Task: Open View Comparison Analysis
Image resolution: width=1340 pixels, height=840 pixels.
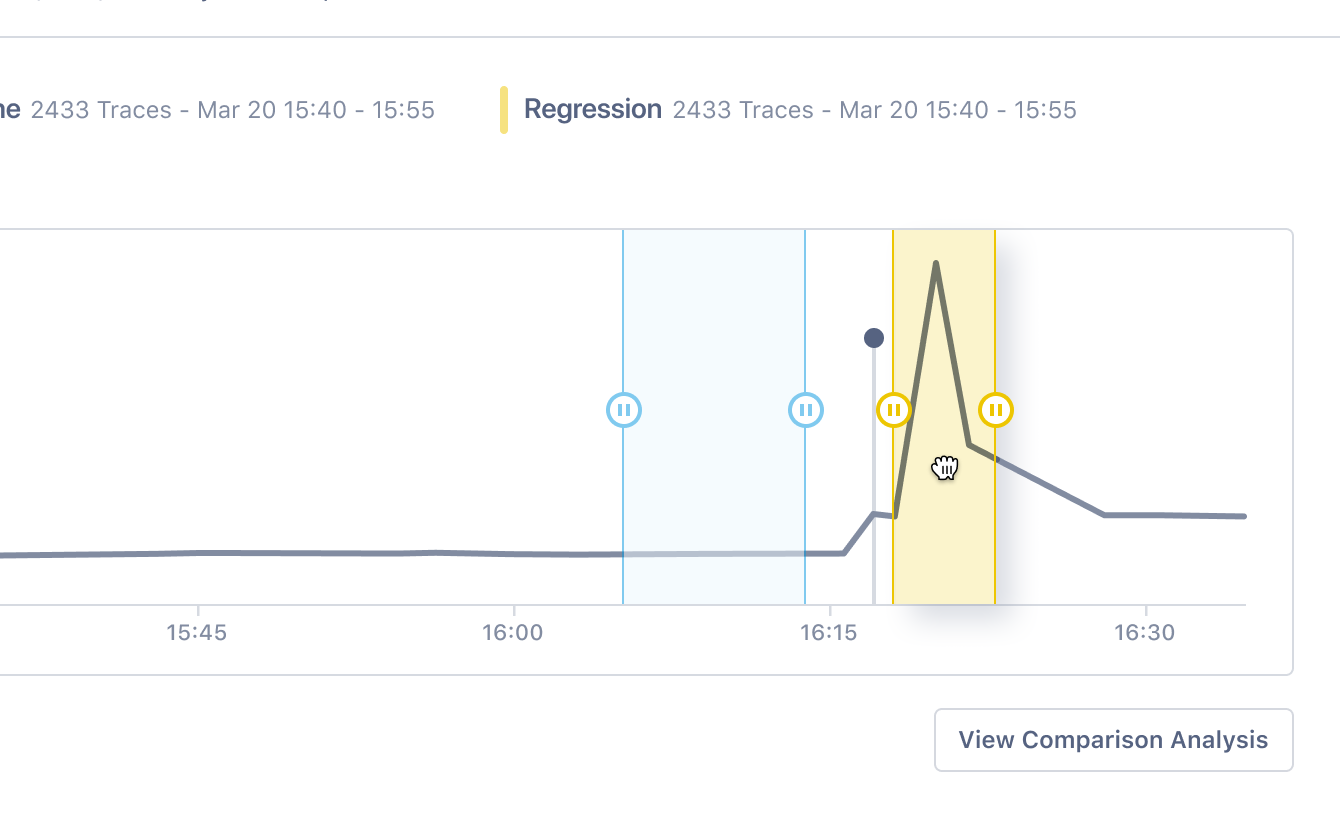Action: click(x=1114, y=740)
